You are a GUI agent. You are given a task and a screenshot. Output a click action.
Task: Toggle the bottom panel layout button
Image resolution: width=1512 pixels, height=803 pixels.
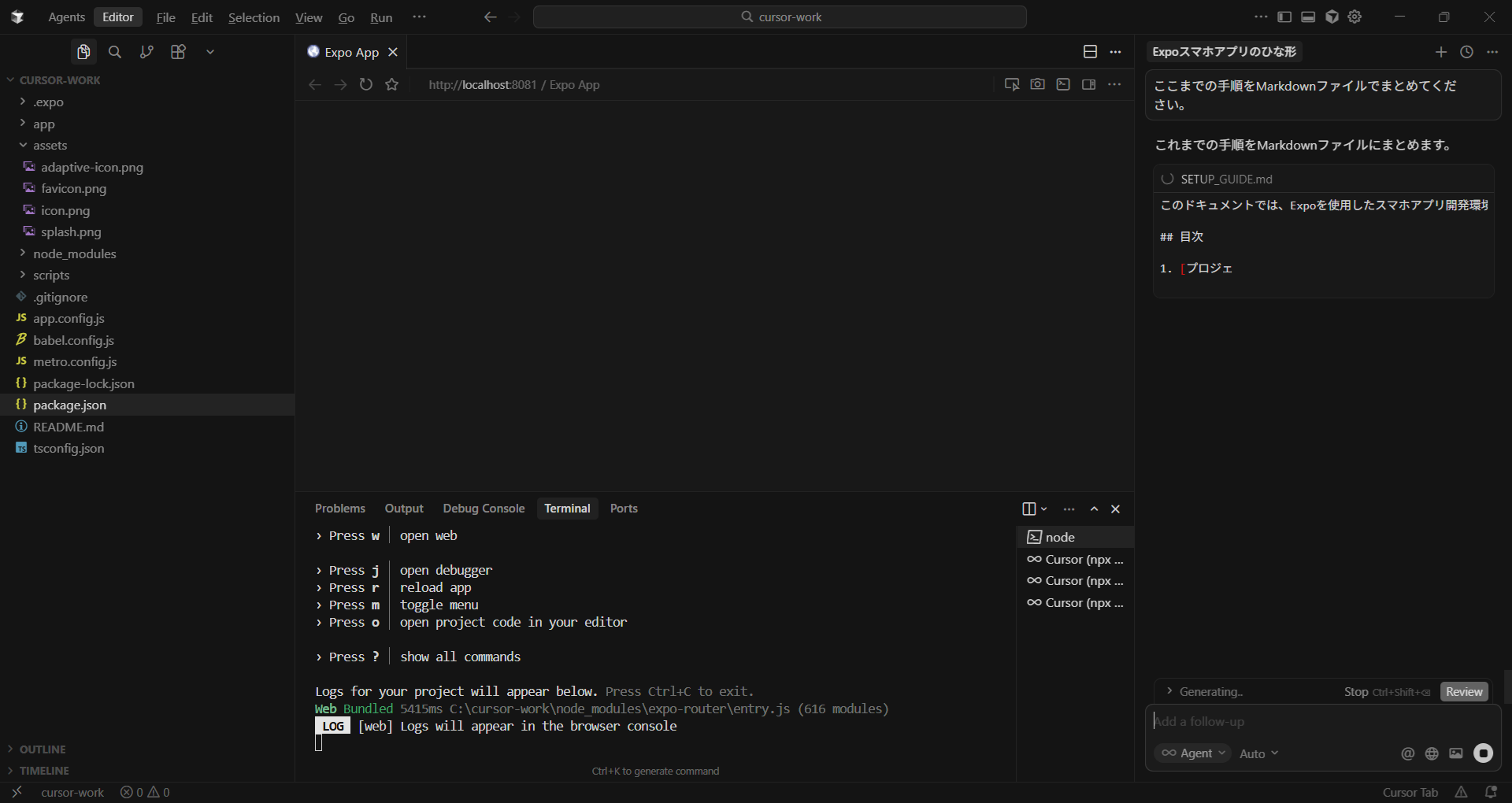(x=1308, y=17)
